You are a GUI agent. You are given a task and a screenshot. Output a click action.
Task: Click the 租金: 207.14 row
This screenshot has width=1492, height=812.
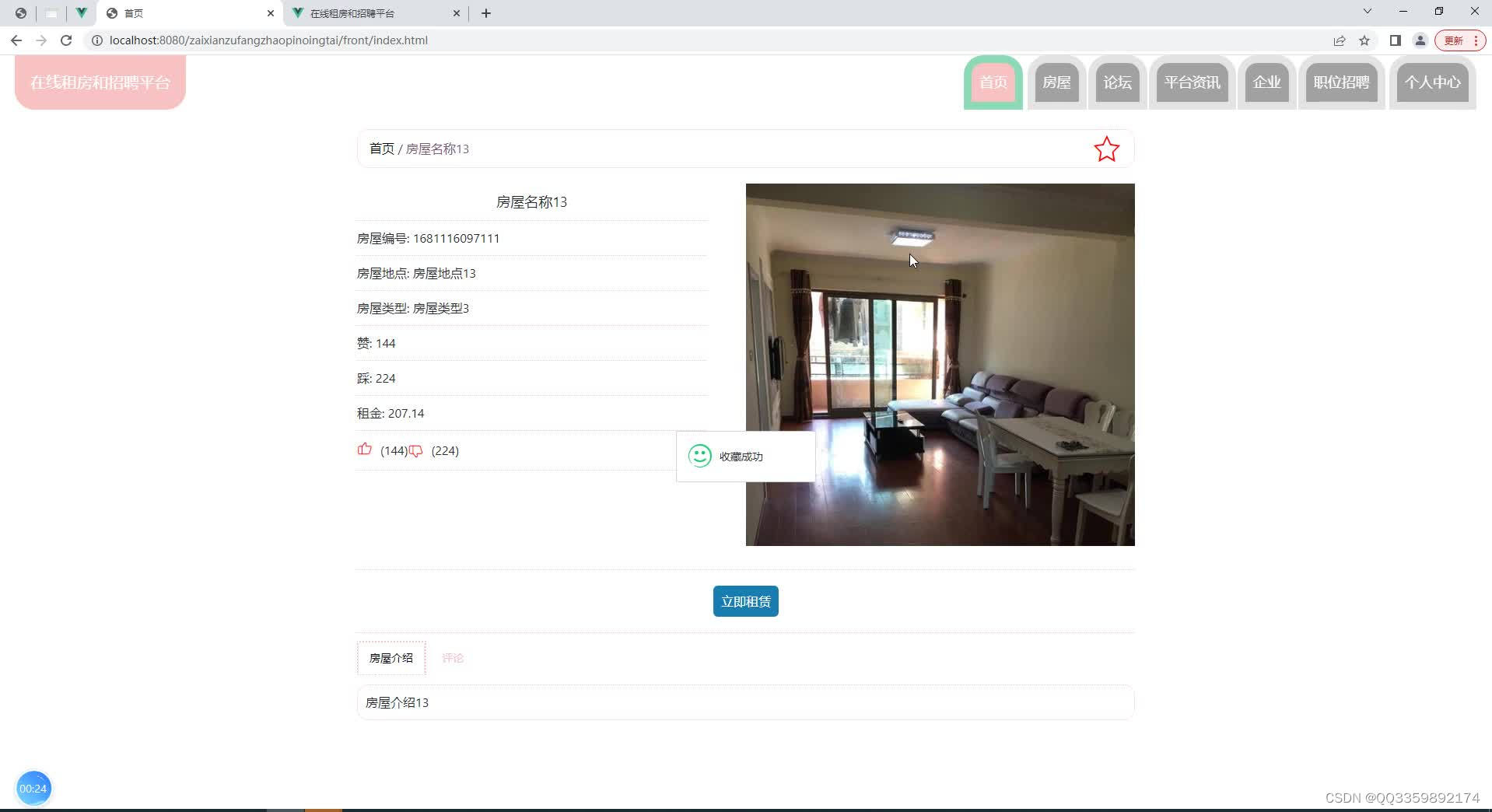532,414
